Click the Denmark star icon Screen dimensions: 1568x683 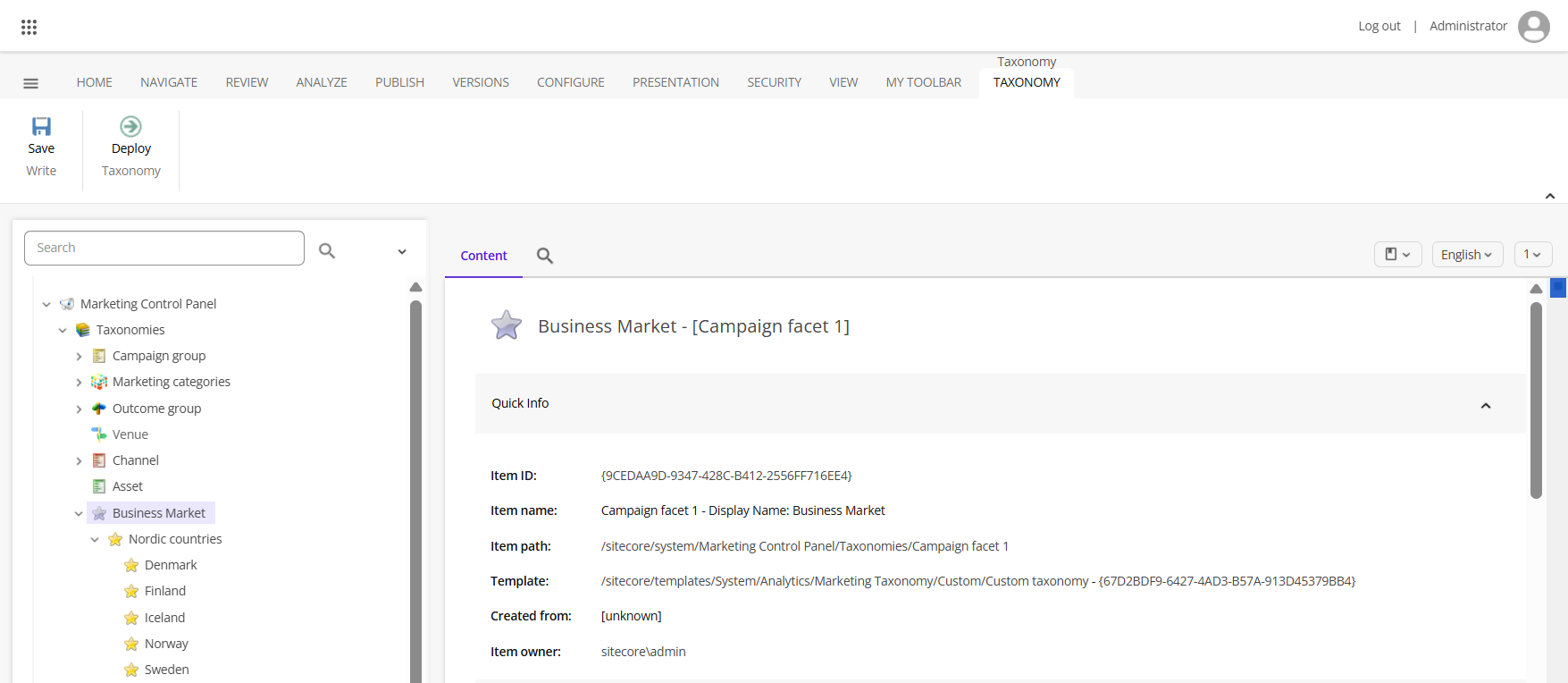point(131,565)
